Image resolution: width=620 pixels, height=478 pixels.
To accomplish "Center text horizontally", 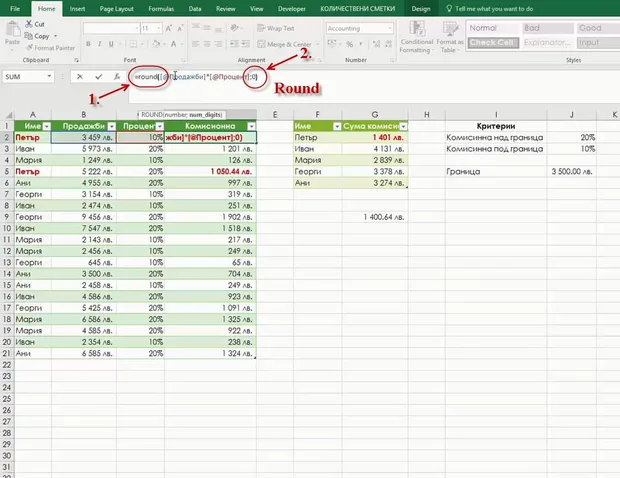I will point(207,44).
